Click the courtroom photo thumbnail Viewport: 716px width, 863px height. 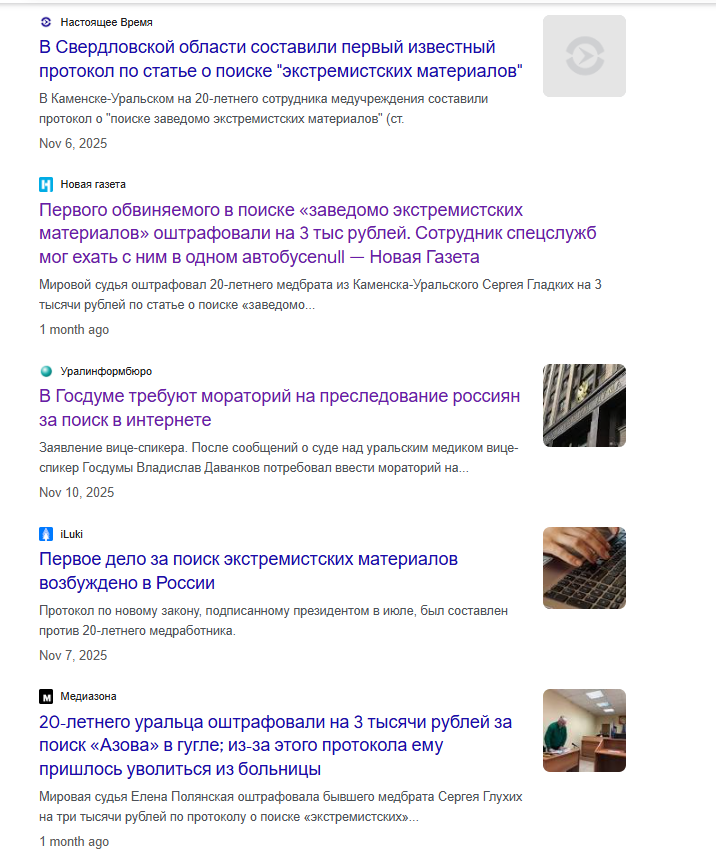tap(584, 730)
